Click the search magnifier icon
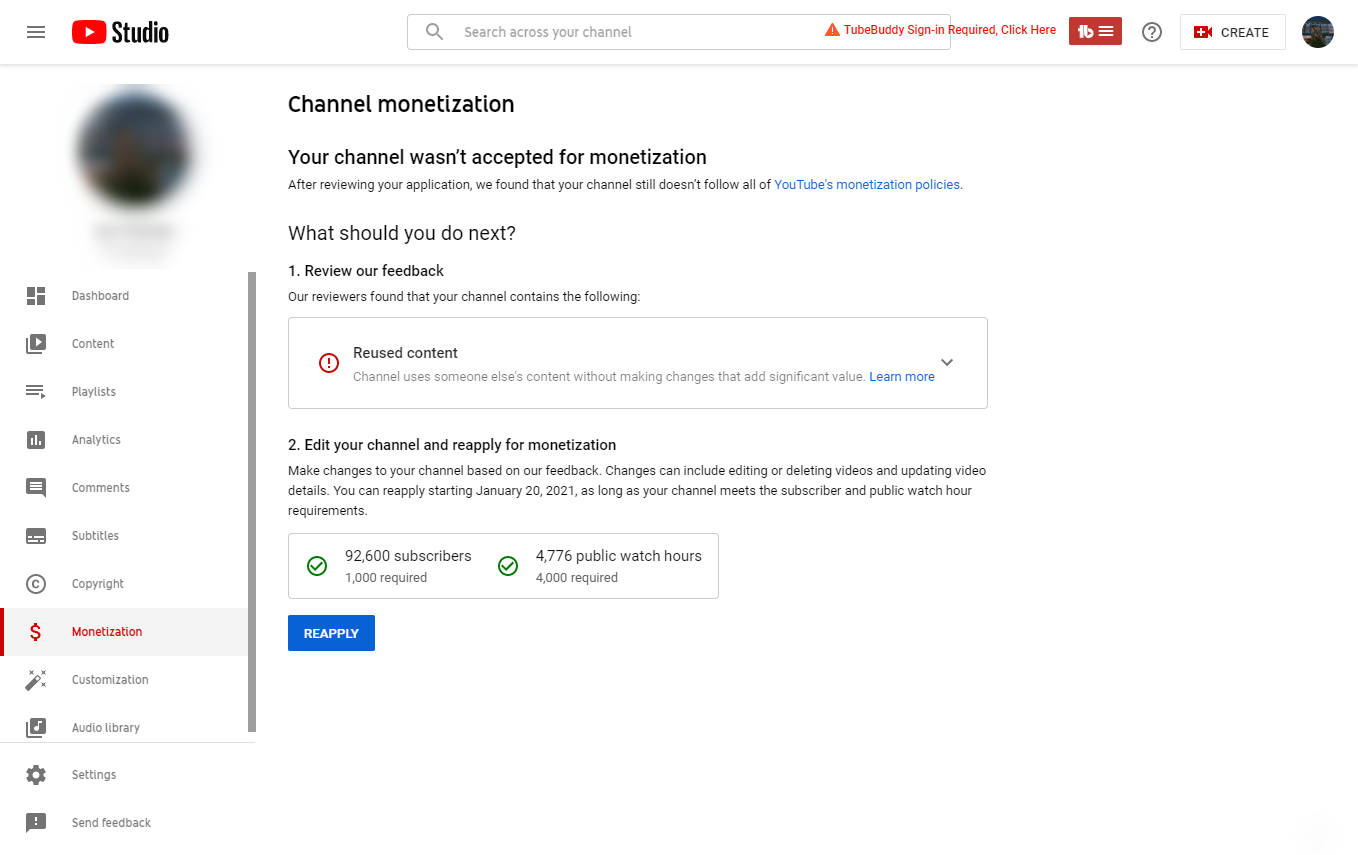The image size is (1358, 855). tap(434, 32)
